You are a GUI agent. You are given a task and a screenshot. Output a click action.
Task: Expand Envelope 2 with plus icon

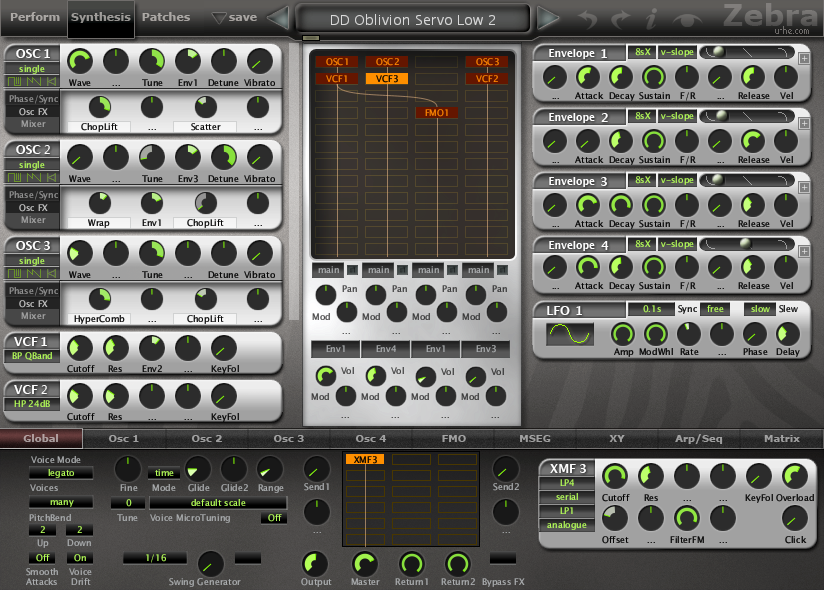[x=804, y=123]
